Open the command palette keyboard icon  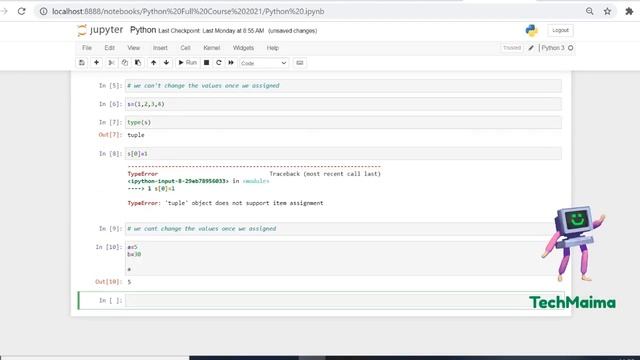(300, 63)
